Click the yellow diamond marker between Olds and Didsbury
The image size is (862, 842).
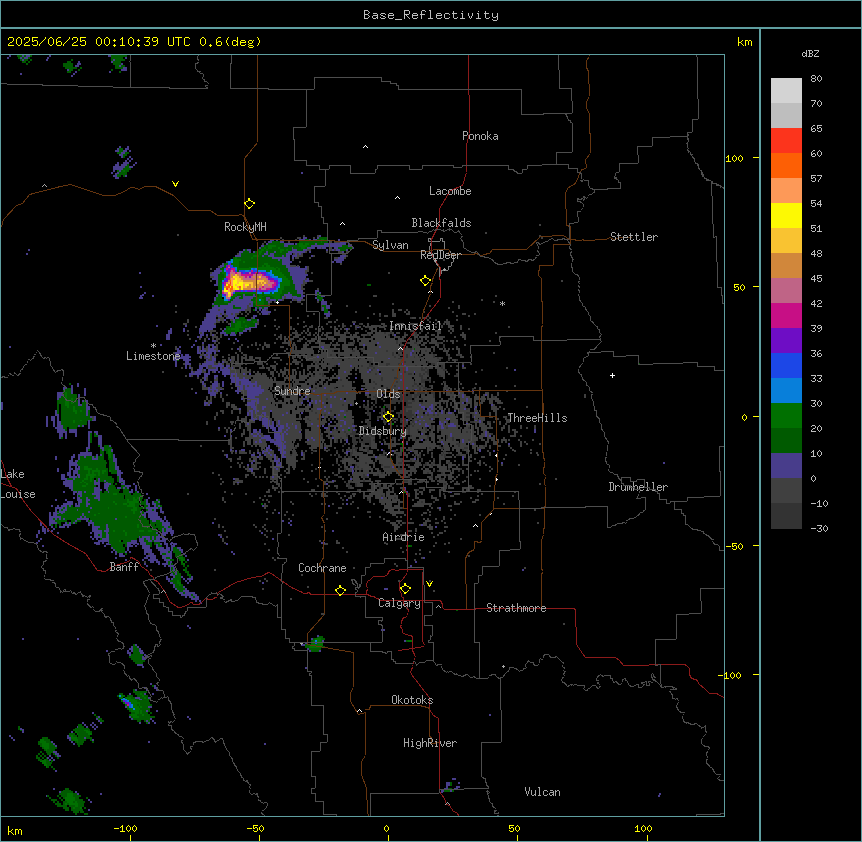(x=388, y=417)
